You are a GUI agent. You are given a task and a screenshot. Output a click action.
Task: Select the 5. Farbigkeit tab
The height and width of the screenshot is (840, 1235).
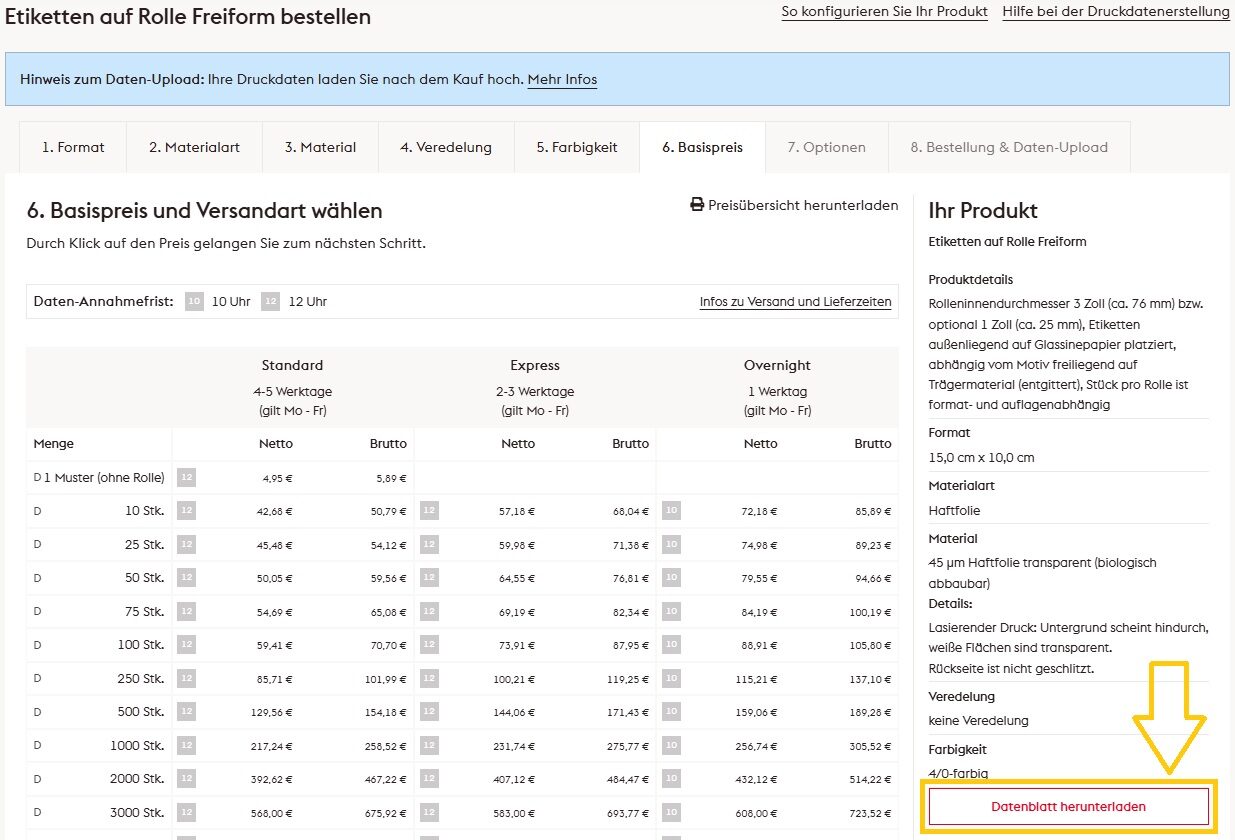pos(577,147)
